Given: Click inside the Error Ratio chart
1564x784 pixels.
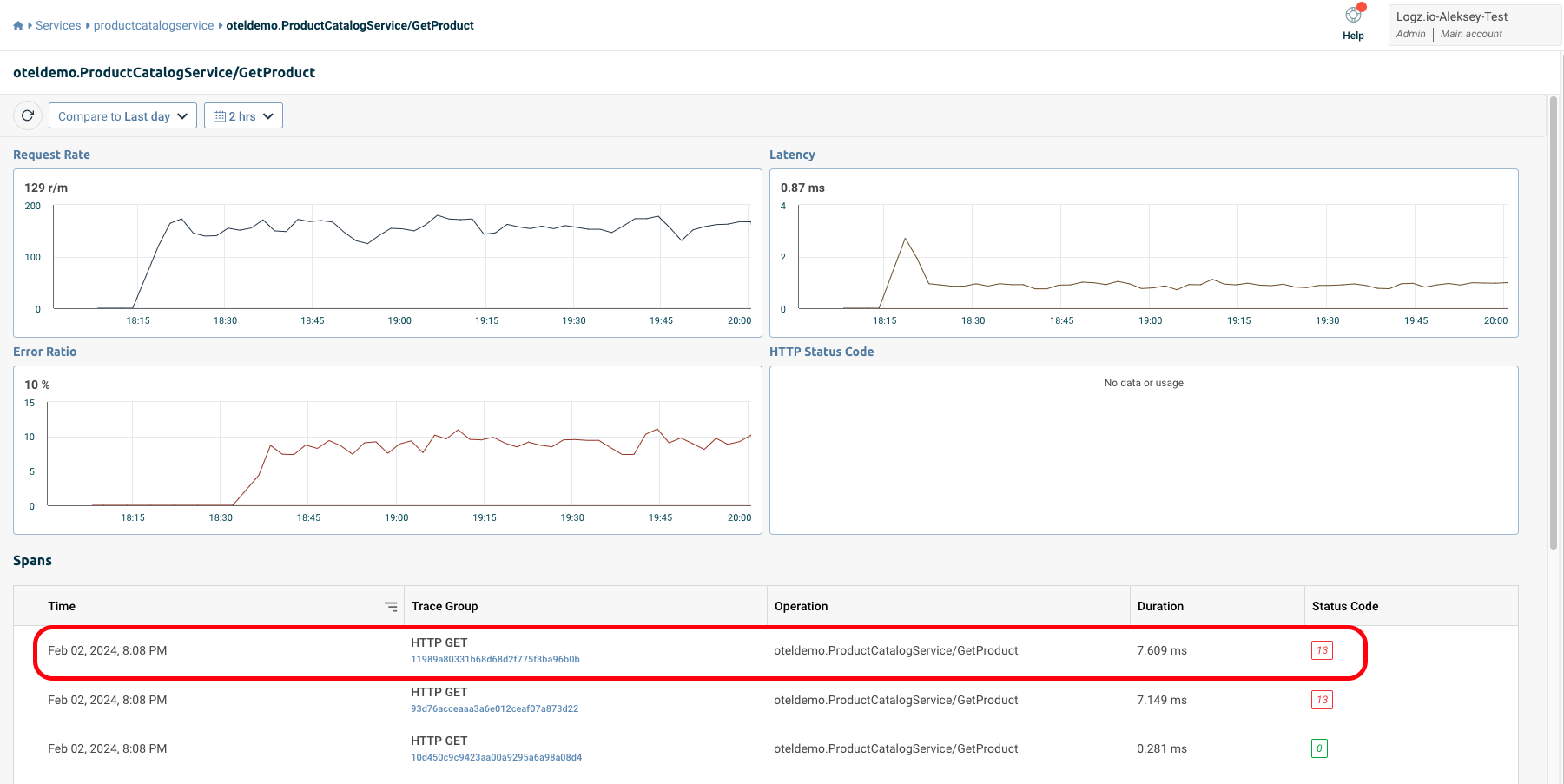Looking at the screenshot, I should [x=399, y=453].
